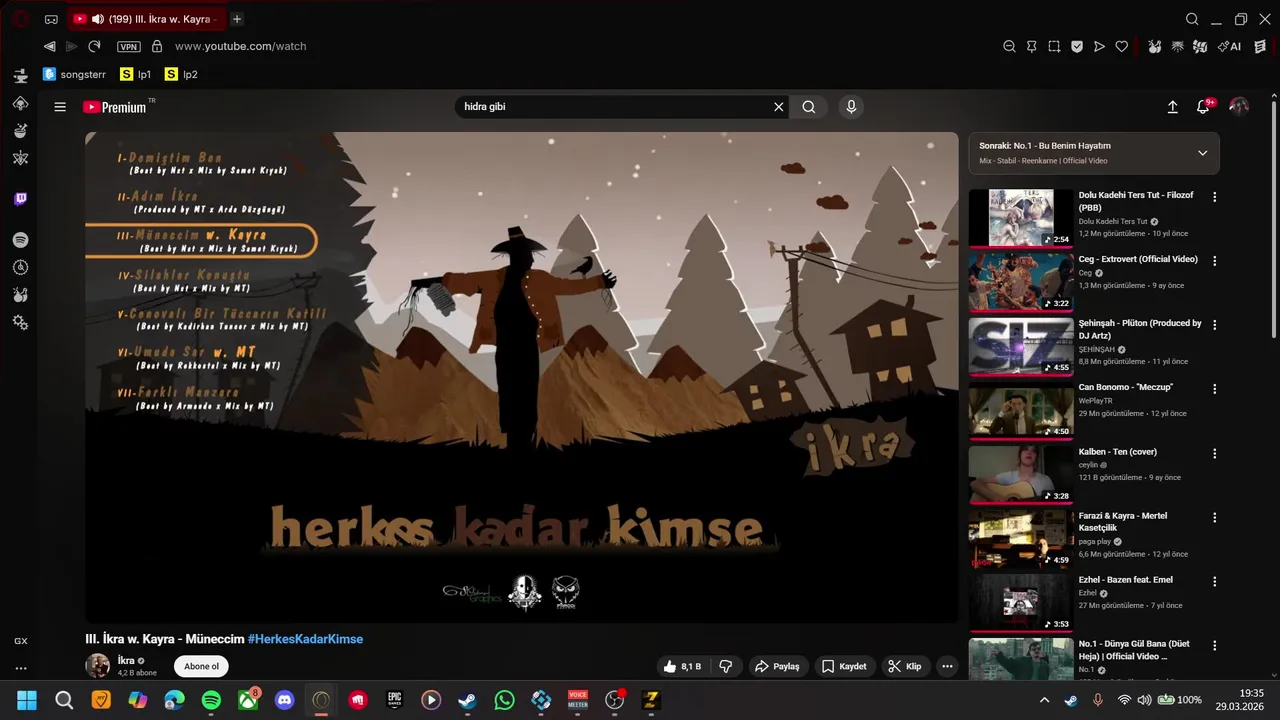Image resolution: width=1280 pixels, height=720 pixels.
Task: Open the GX Corner gamepad icon
Action: click(x=51, y=19)
